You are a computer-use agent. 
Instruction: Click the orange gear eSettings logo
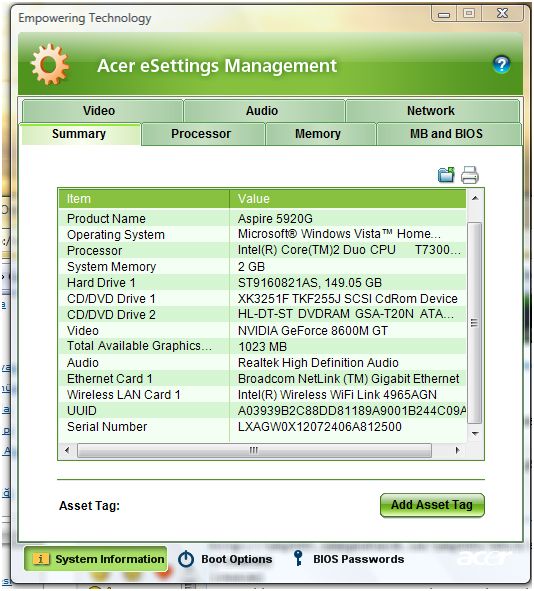tap(50, 64)
